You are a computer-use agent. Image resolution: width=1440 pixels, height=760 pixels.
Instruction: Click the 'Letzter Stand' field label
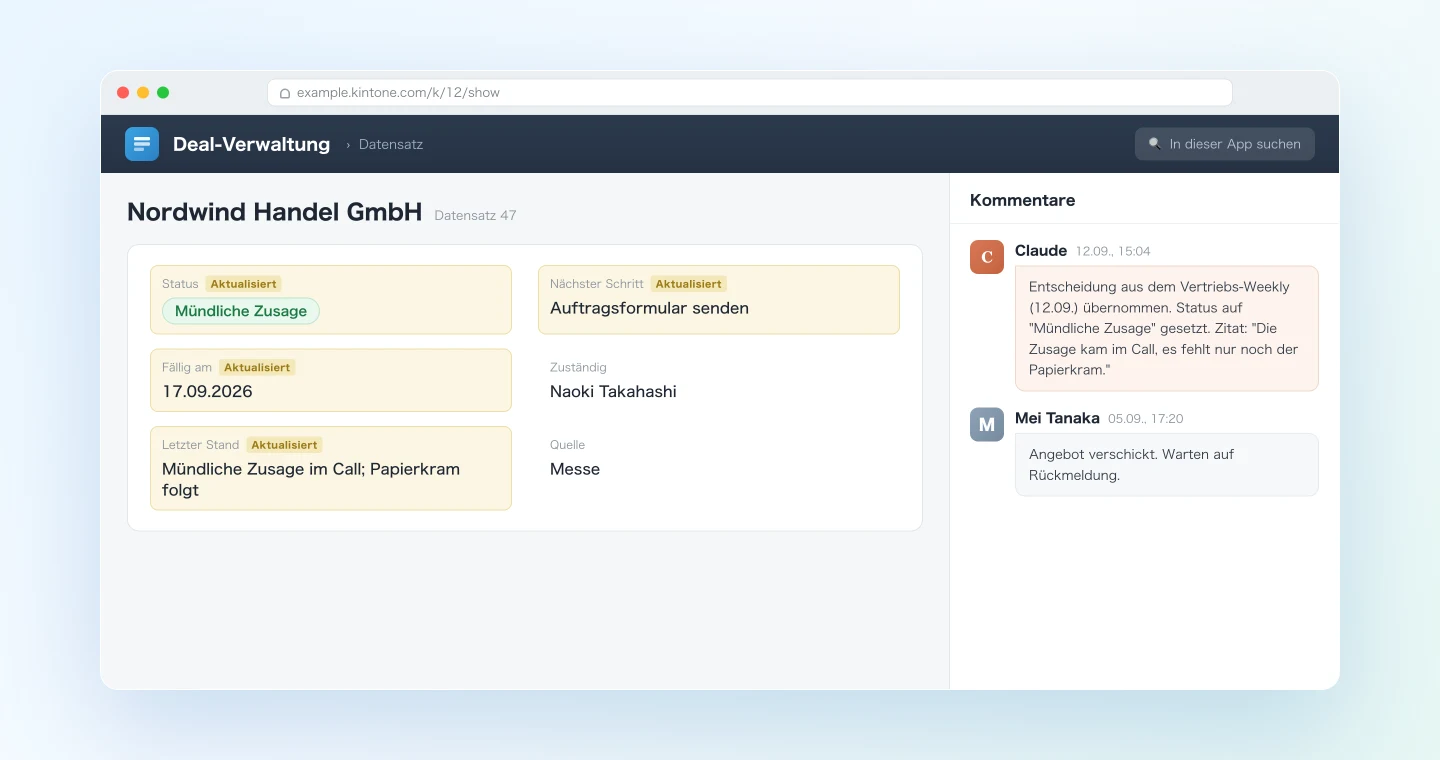[201, 445]
